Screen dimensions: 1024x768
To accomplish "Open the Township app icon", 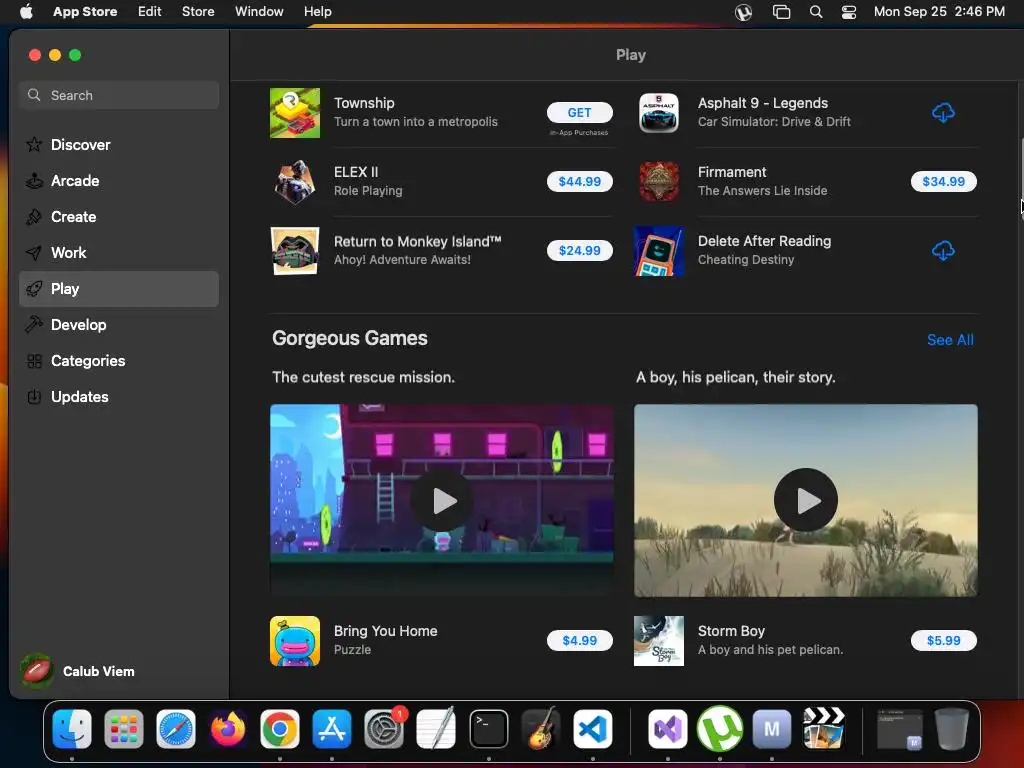I will [295, 113].
